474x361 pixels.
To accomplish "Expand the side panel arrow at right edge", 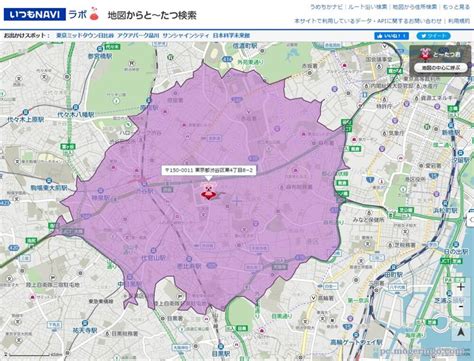I will click(471, 220).
